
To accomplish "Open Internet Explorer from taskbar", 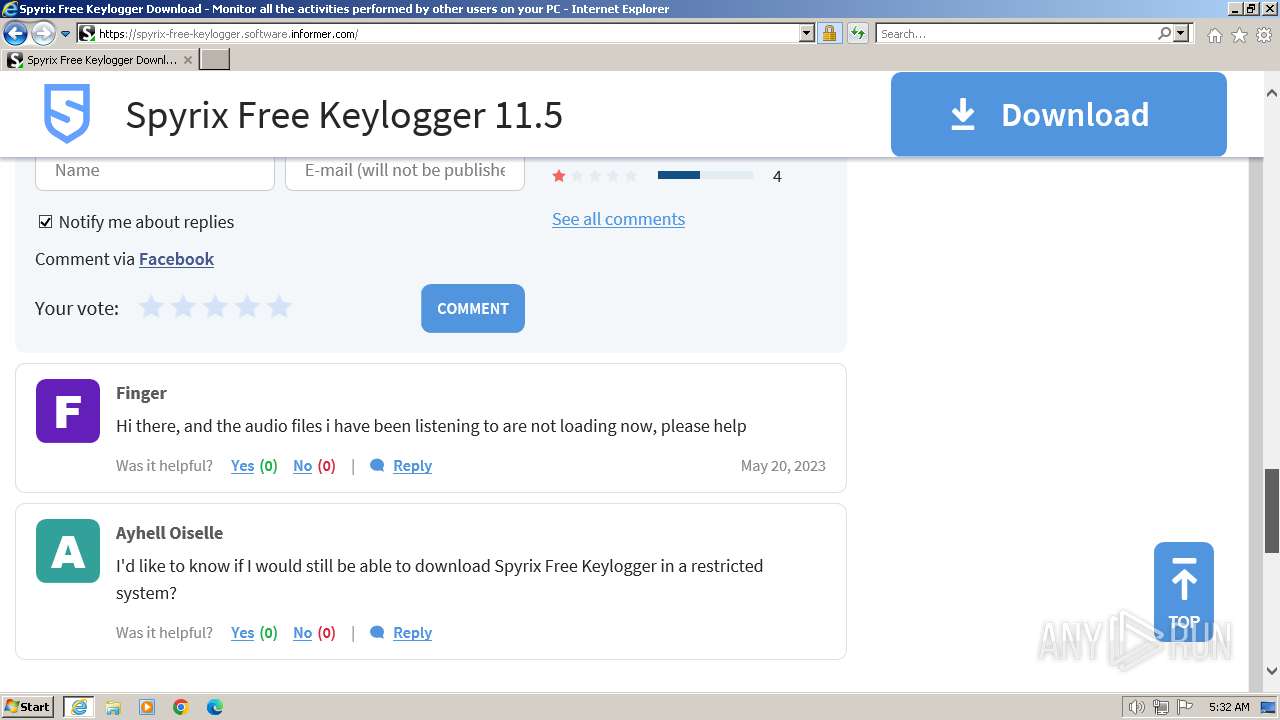I will 79,707.
